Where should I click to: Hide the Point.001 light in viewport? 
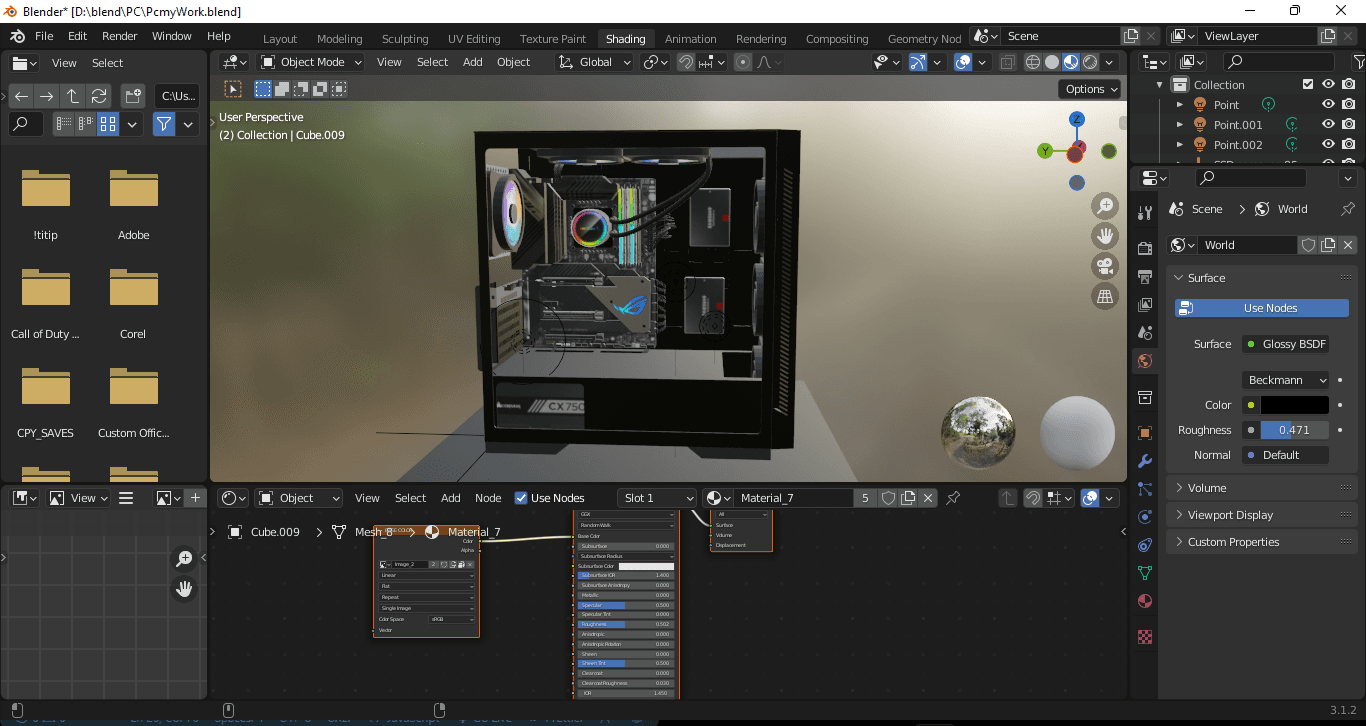(x=1328, y=125)
